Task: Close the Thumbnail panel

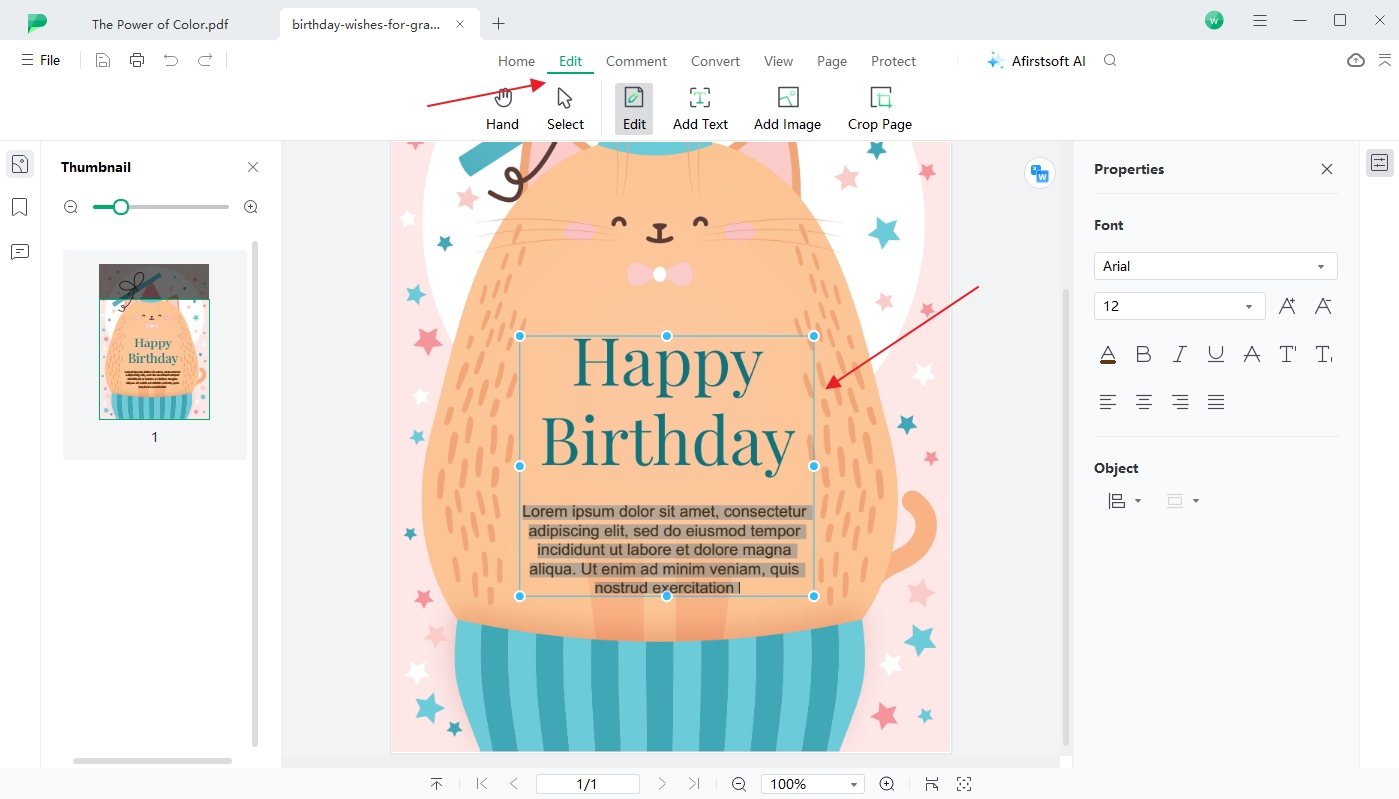Action: (x=253, y=167)
